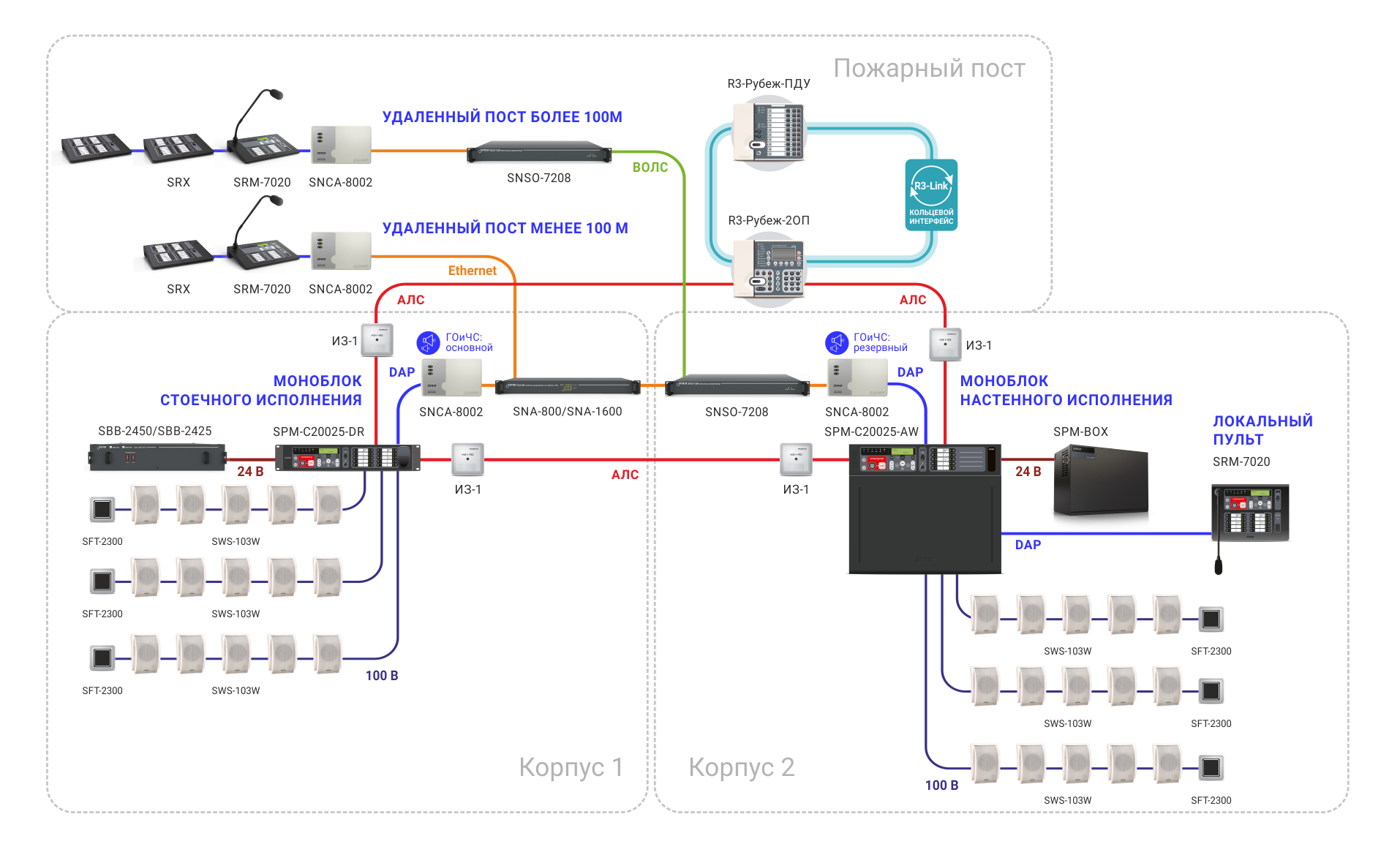Select the SPM-C20025-DR rack monoblock
This screenshot has width=1400, height=863.
coord(347,458)
